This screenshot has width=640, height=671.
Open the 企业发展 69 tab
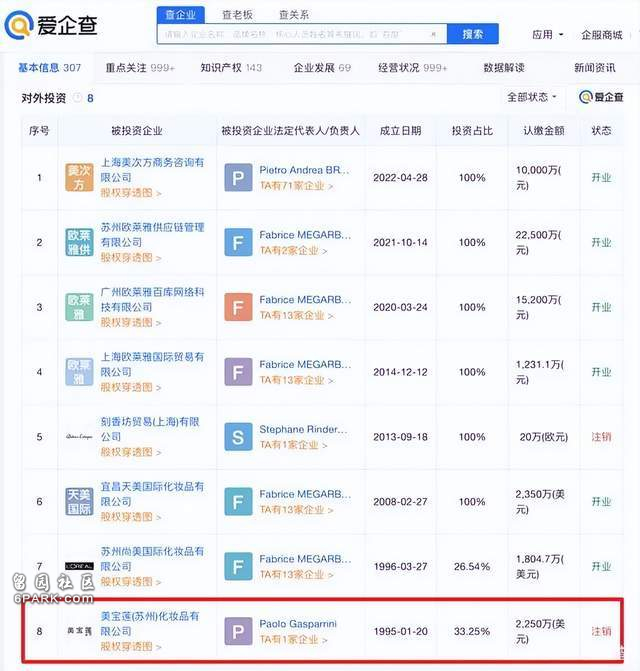[322, 68]
